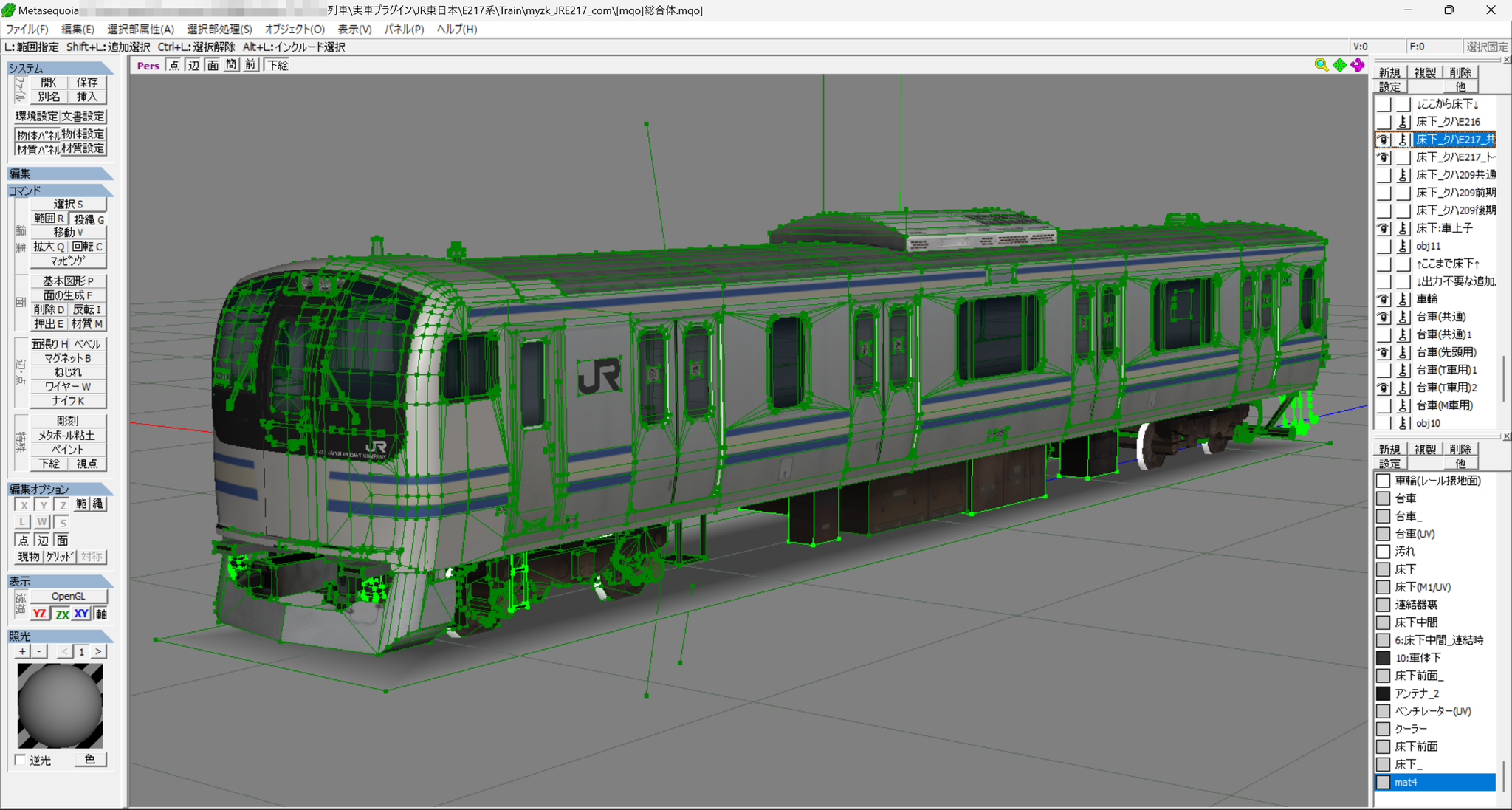Increase light count with + button
The height and width of the screenshot is (810, 1512).
pyautogui.click(x=22, y=651)
